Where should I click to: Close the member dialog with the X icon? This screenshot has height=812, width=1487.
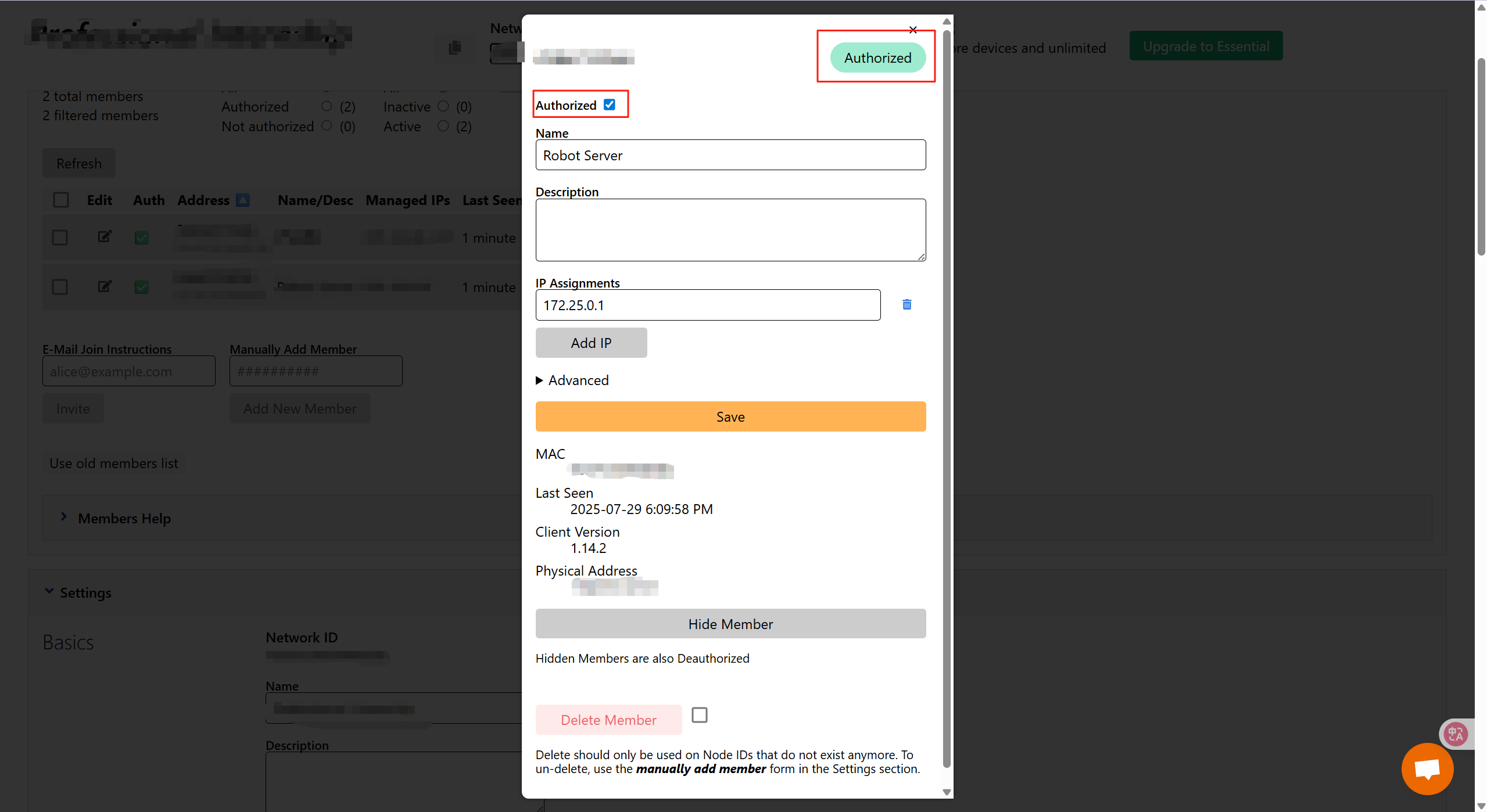[x=913, y=30]
